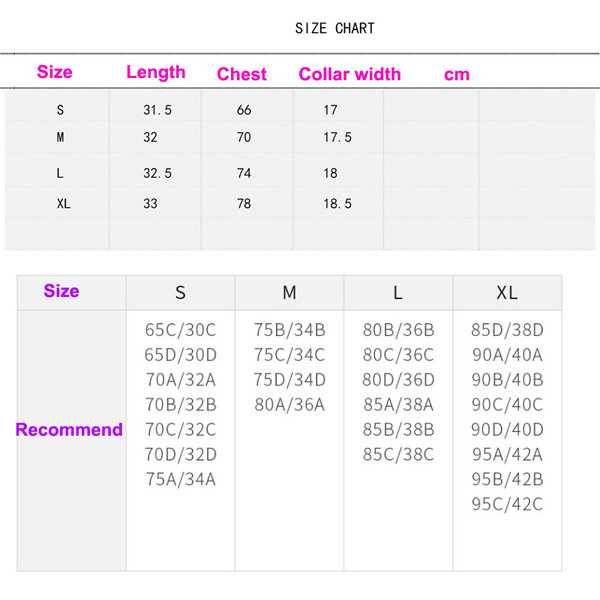The width and height of the screenshot is (600, 600).
Task: Click the S column header in lower table
Action: tap(181, 293)
